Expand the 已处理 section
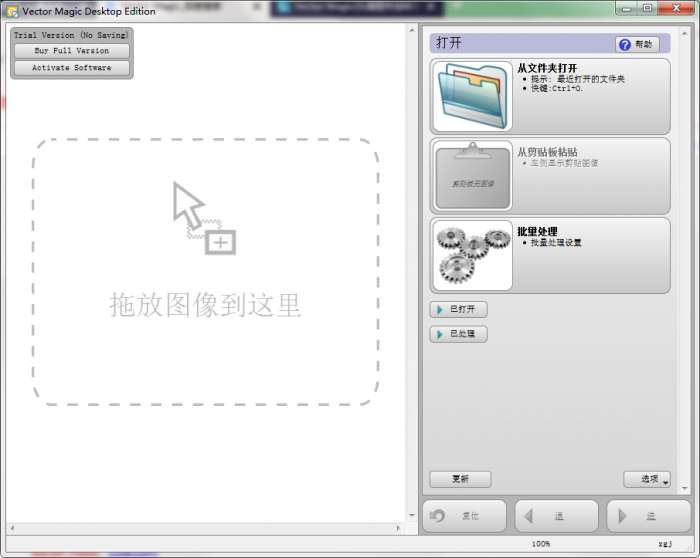This screenshot has height=558, width=700. (x=458, y=333)
